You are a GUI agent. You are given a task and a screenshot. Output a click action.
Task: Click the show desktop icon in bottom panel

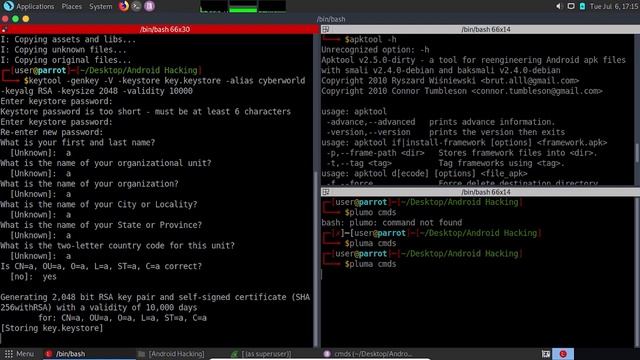click(x=546, y=354)
